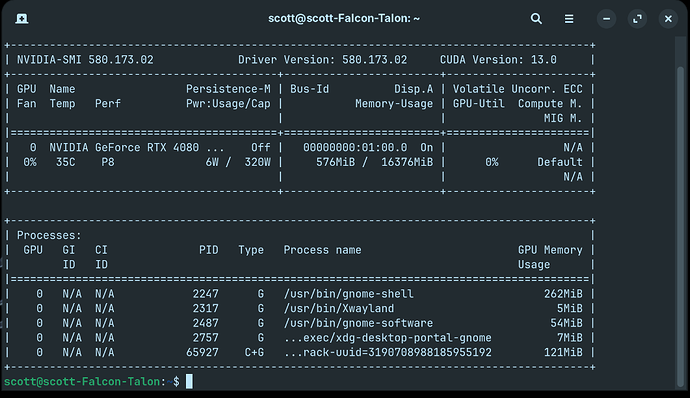Click PID 2247 in the process list
Image resolution: width=690 pixels, height=398 pixels.
point(206,294)
